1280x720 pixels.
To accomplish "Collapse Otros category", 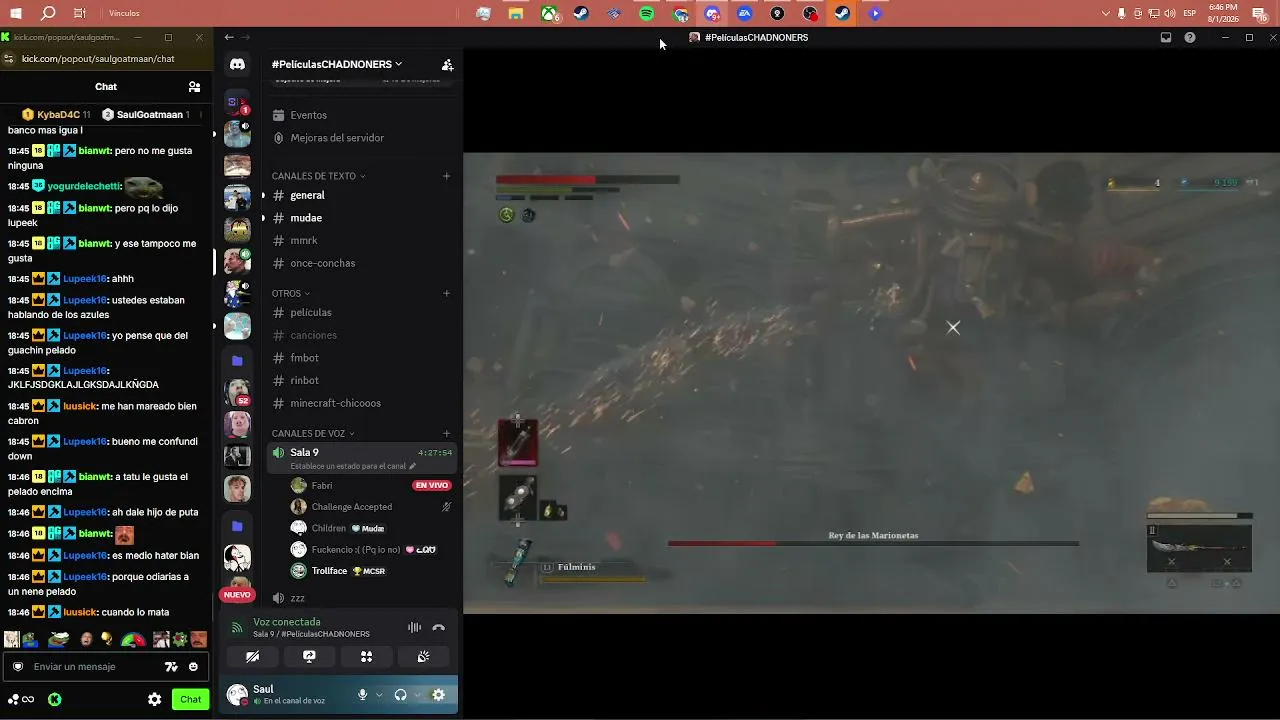I will [x=290, y=294].
